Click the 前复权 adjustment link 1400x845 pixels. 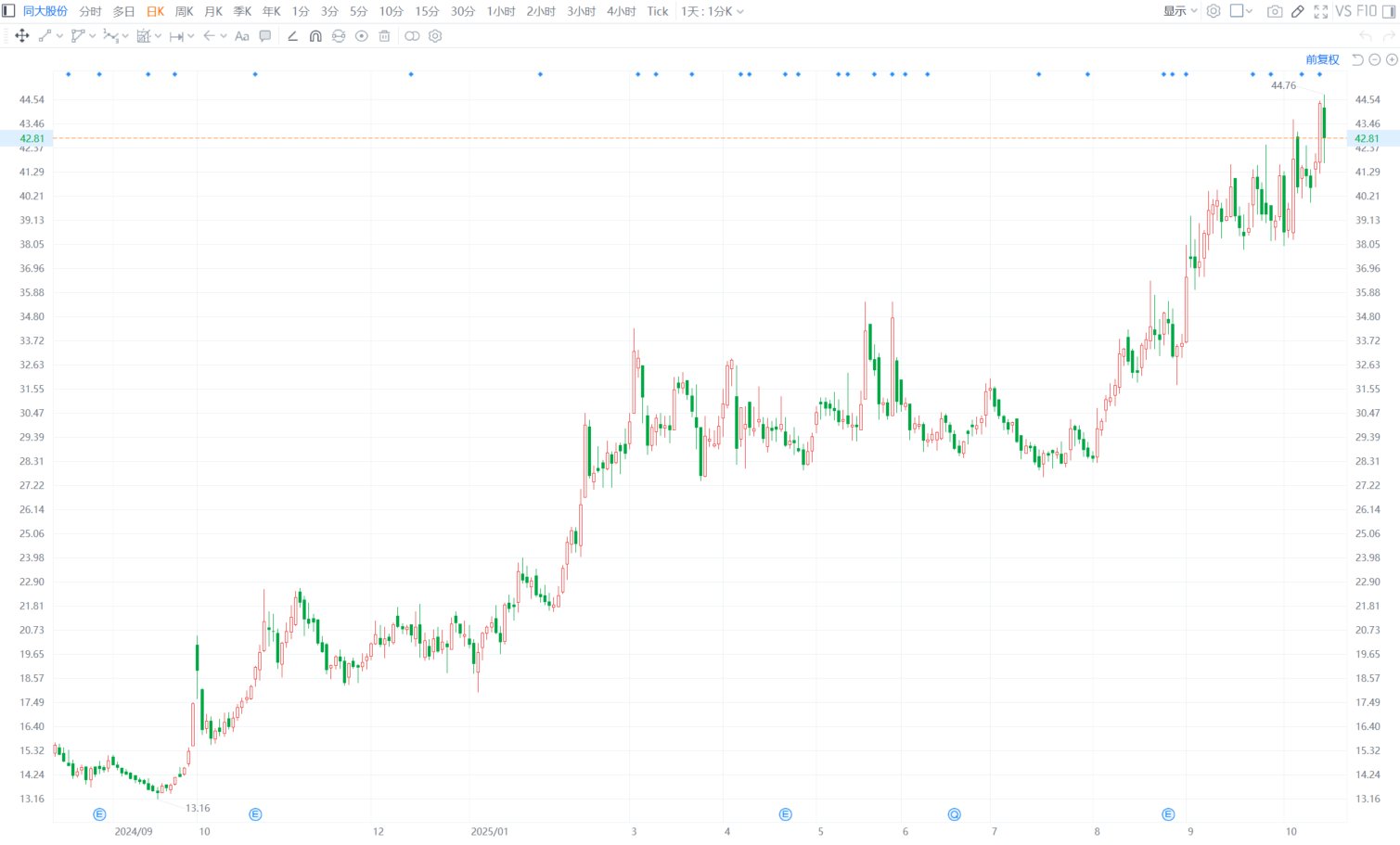tap(1322, 59)
